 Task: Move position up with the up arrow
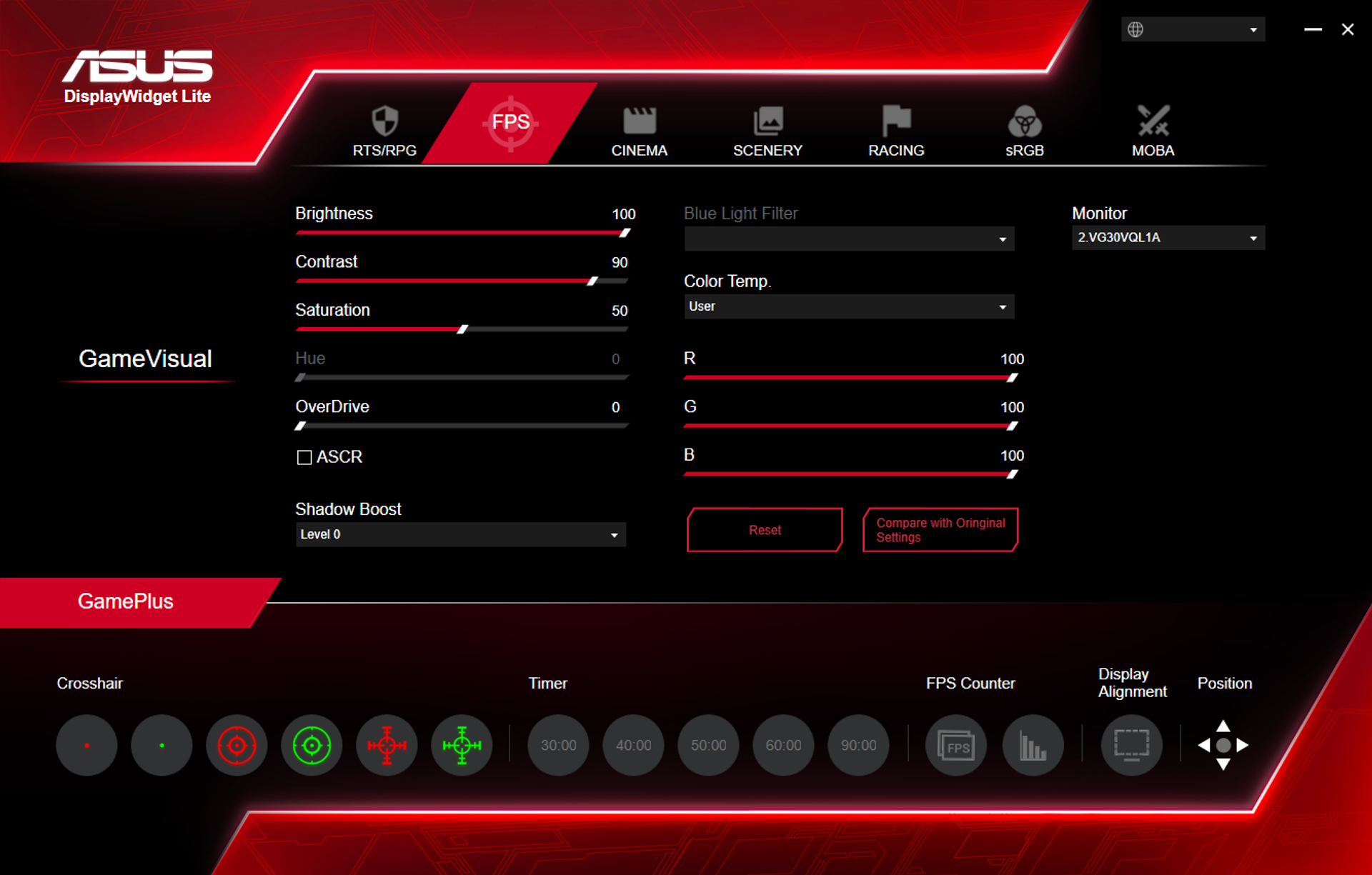click(x=1223, y=726)
